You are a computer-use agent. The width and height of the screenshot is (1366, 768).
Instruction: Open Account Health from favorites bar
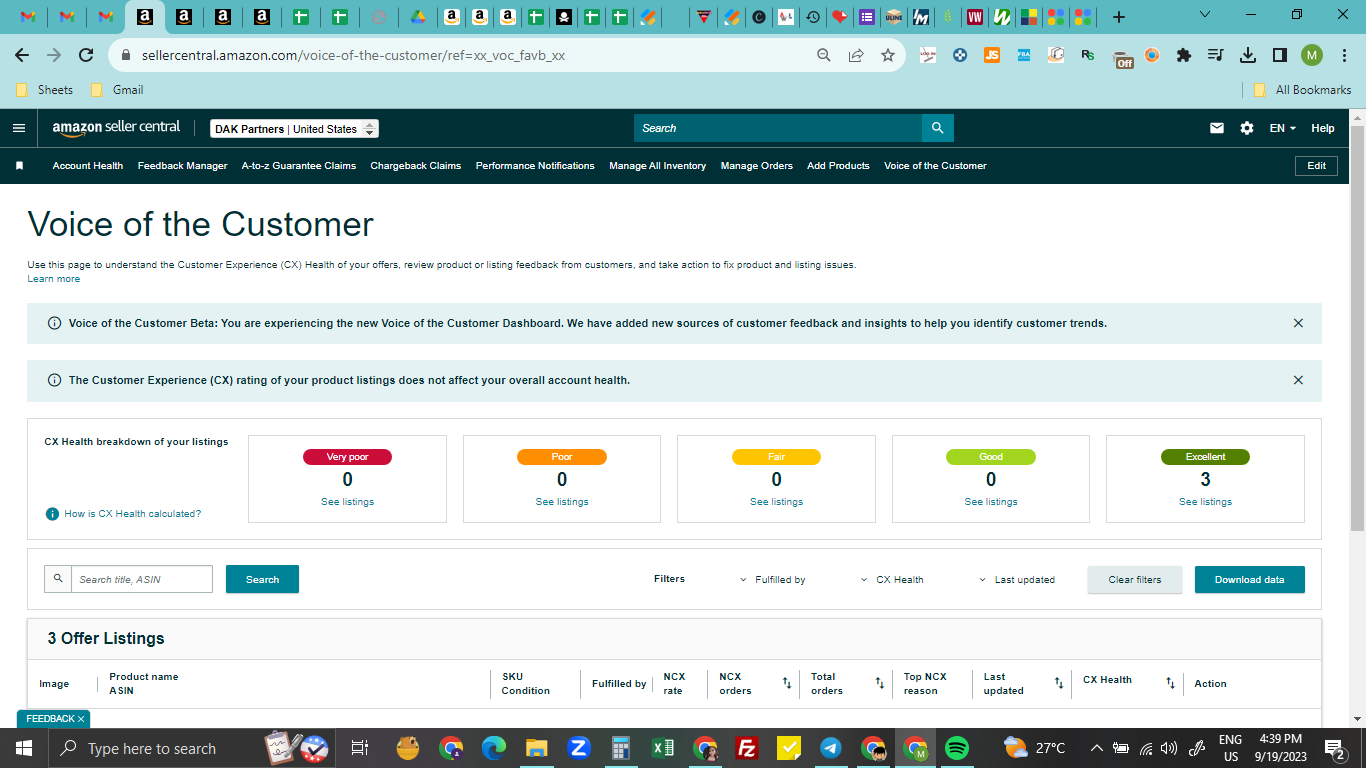click(88, 166)
